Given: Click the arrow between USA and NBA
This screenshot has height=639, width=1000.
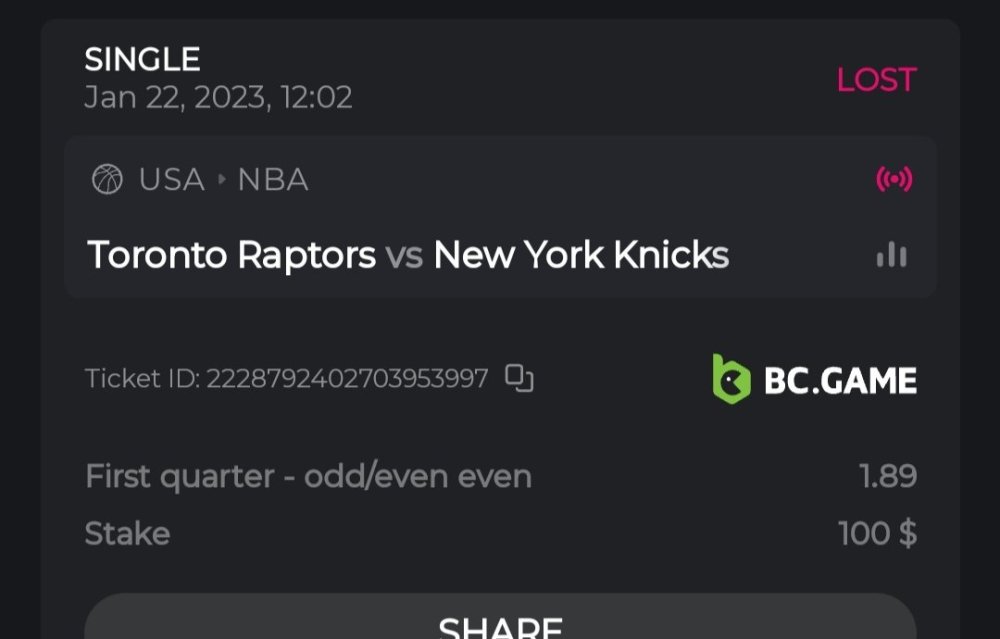Looking at the screenshot, I should pos(221,180).
